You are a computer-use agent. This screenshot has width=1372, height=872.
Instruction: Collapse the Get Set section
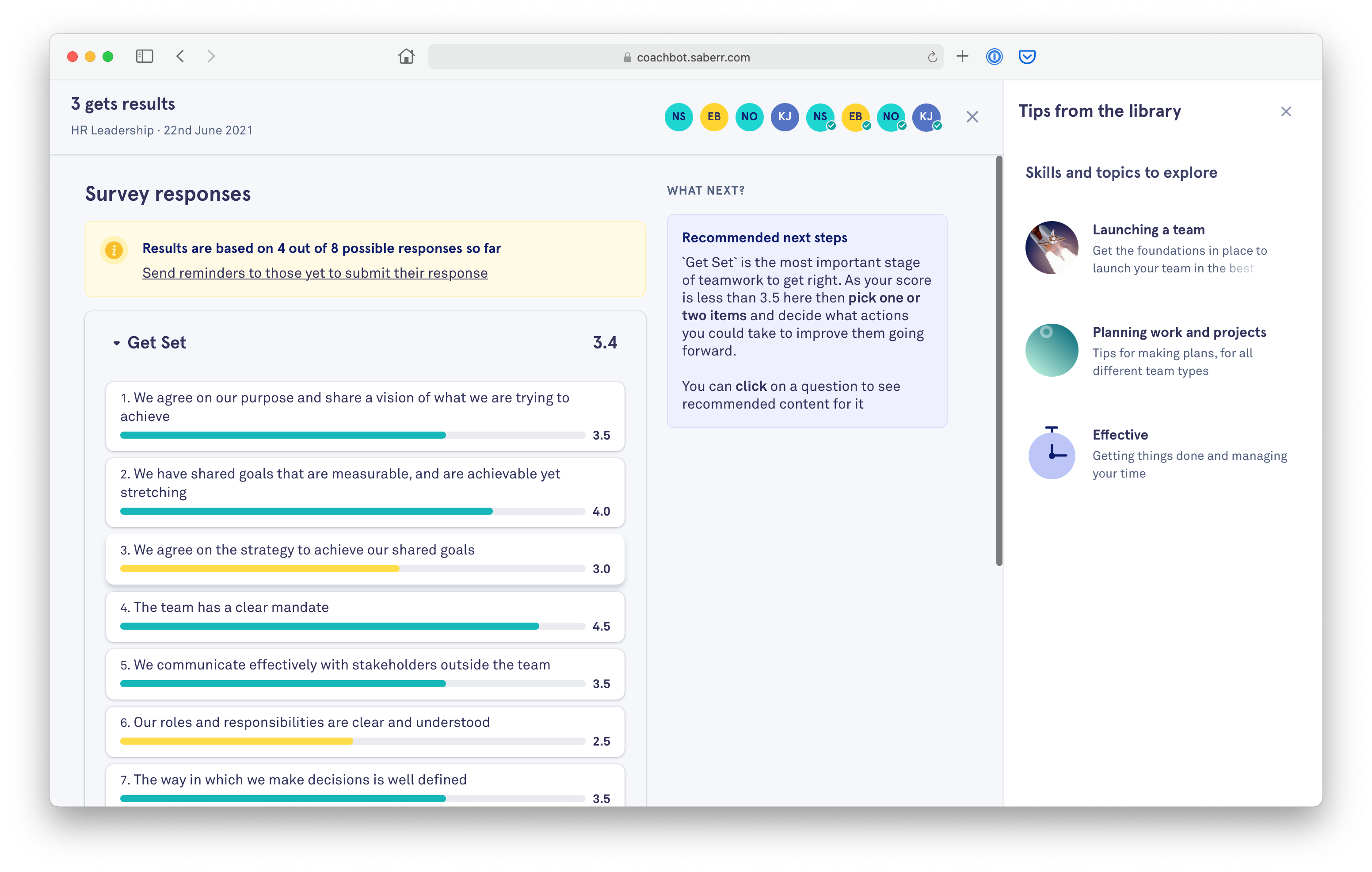click(x=117, y=343)
